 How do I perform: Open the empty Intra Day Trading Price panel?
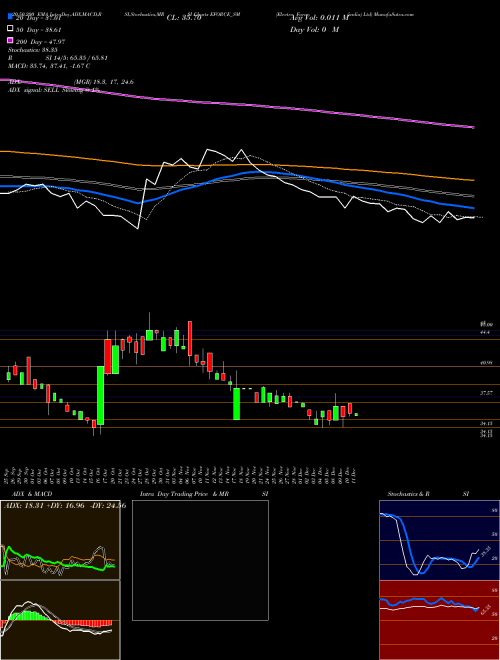point(200,560)
